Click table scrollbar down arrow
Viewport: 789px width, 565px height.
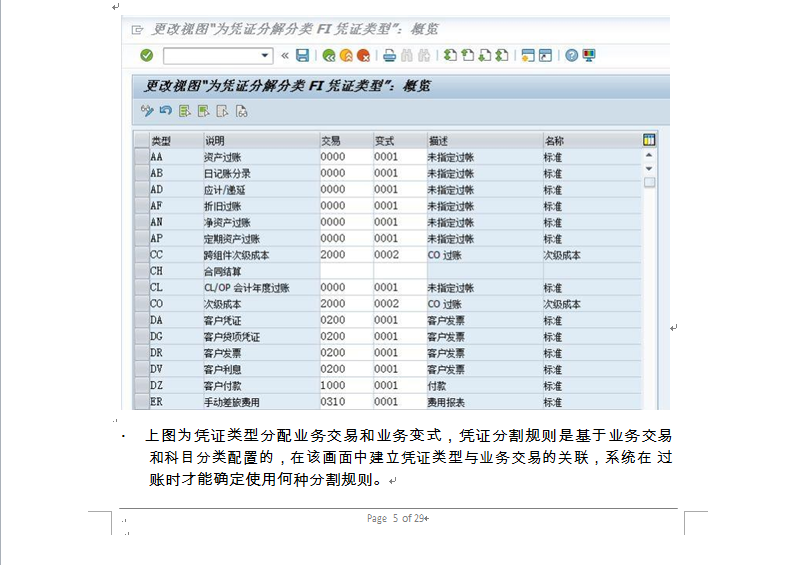tap(649, 169)
